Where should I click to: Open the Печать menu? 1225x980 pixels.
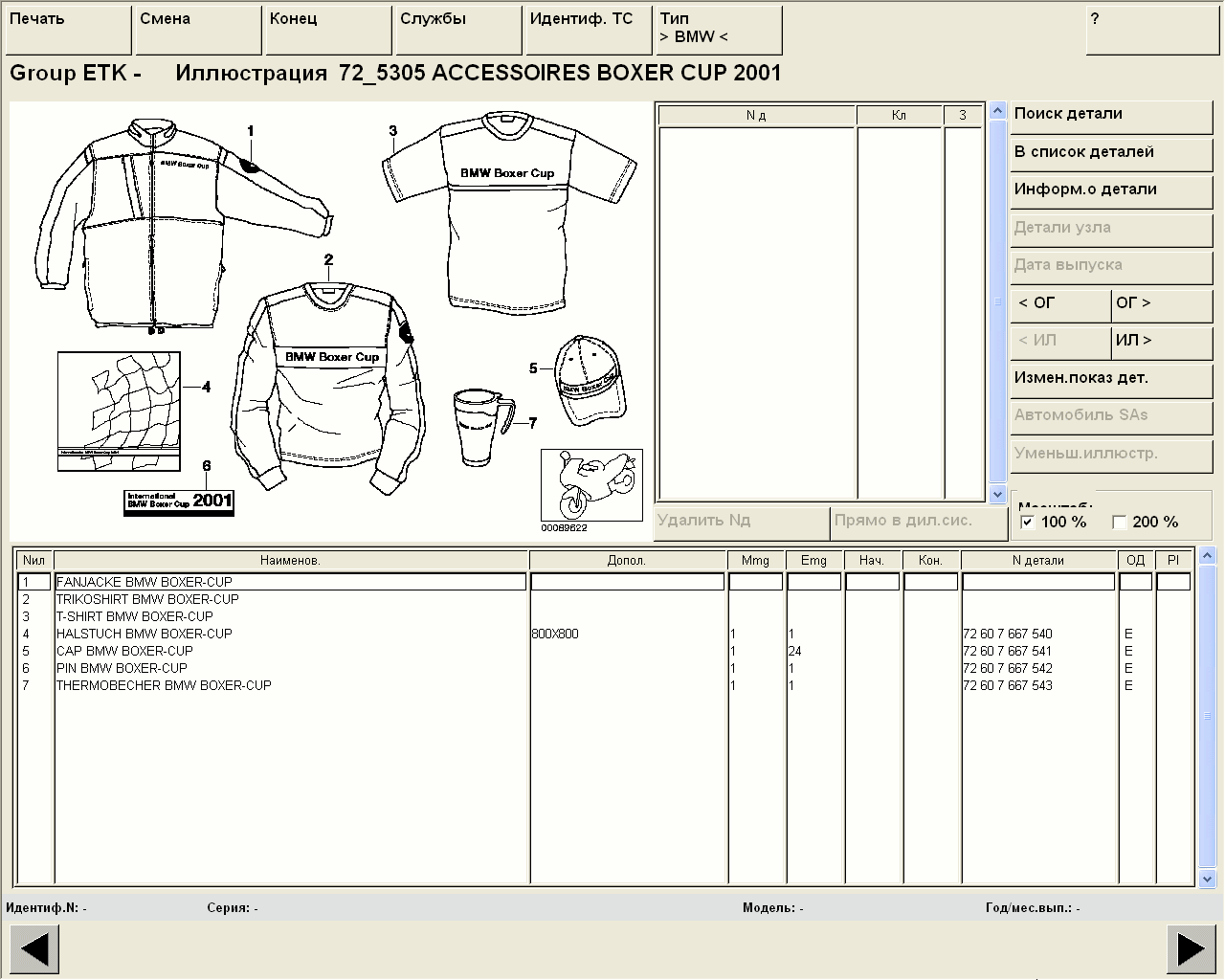click(x=68, y=31)
